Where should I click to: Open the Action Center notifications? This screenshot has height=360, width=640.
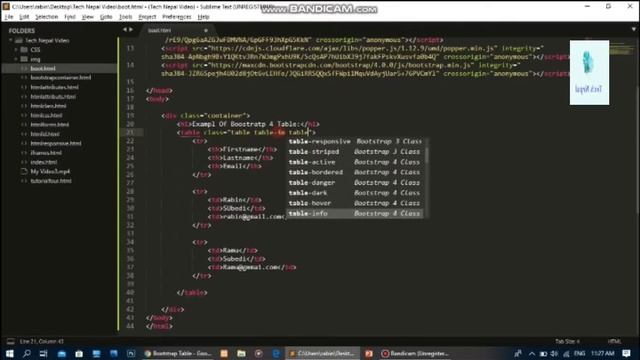click(627, 353)
